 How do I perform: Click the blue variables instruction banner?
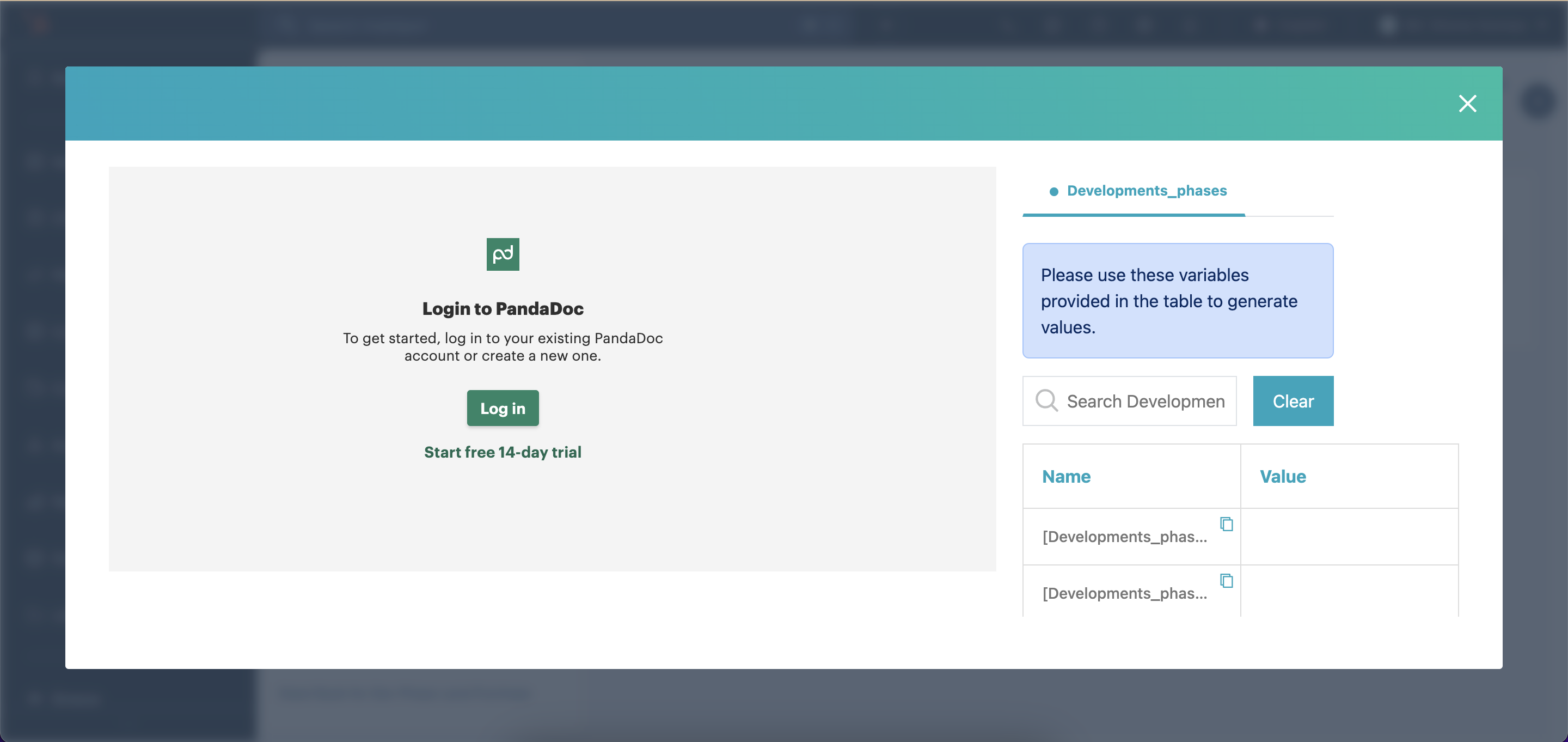(x=1177, y=301)
